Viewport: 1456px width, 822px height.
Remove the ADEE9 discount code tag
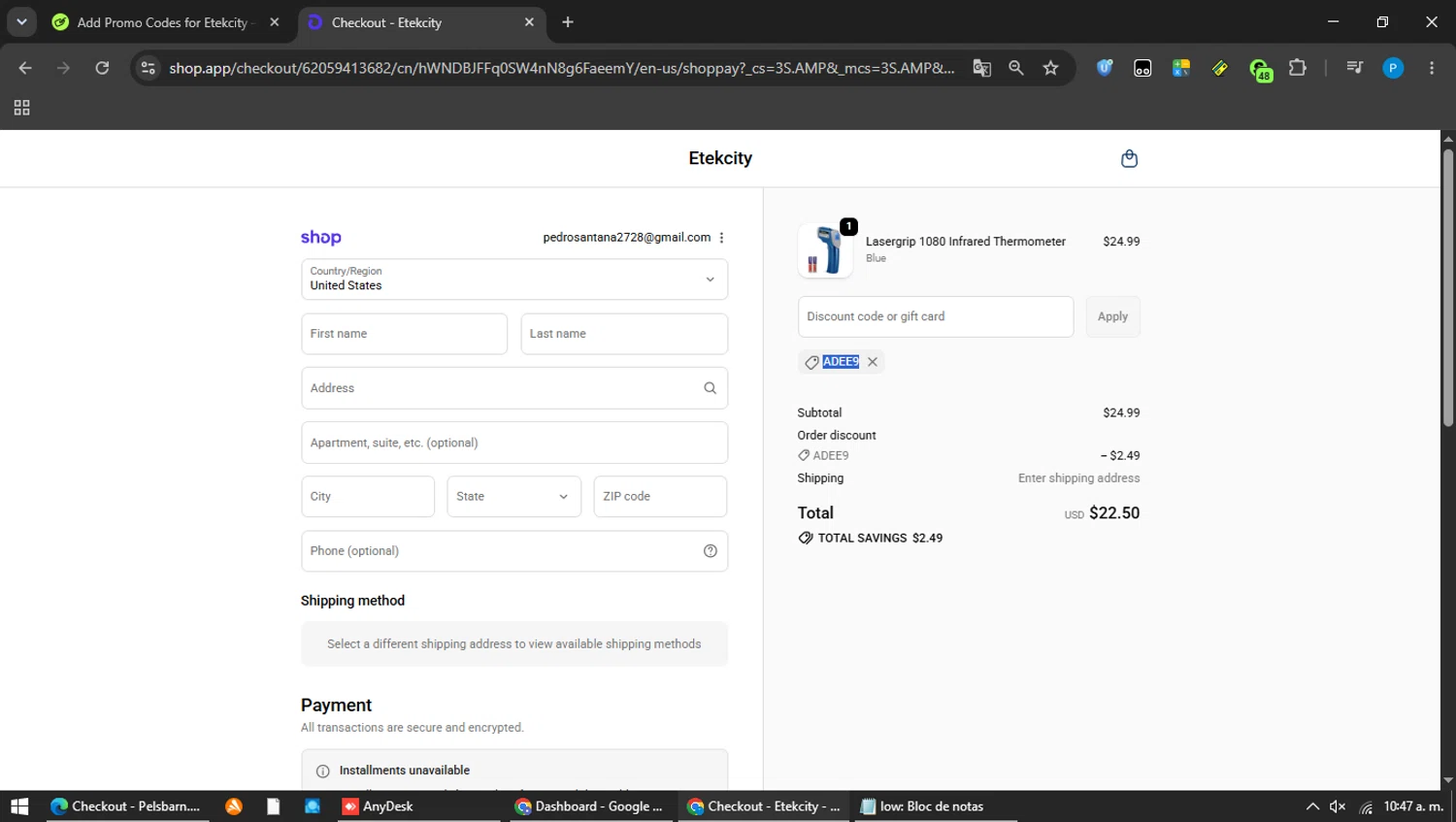tap(873, 362)
